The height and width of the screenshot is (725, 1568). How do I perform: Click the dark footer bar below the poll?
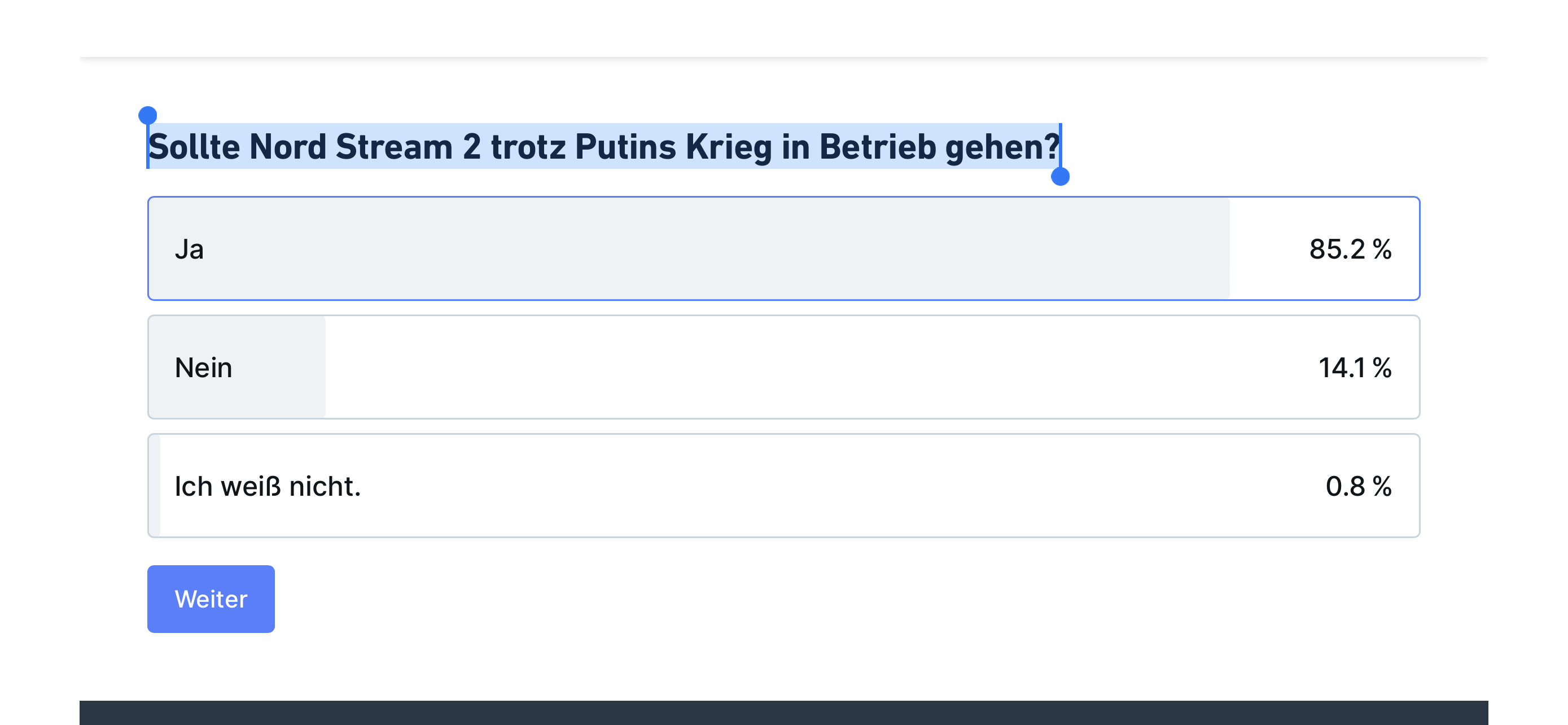click(x=783, y=712)
